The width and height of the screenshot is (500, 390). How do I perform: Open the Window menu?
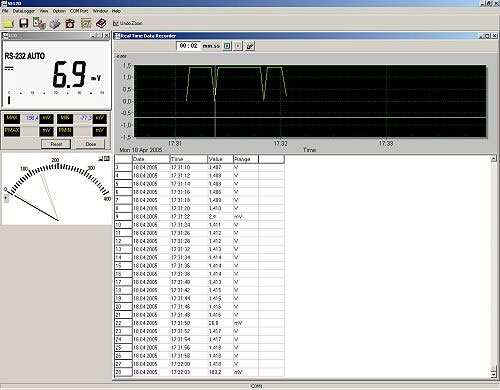coord(100,11)
